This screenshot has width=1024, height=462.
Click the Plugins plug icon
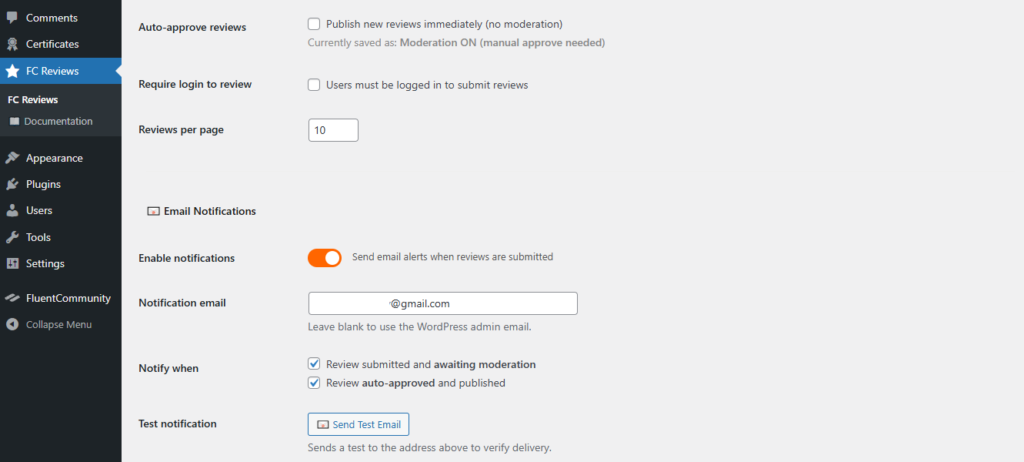12,184
